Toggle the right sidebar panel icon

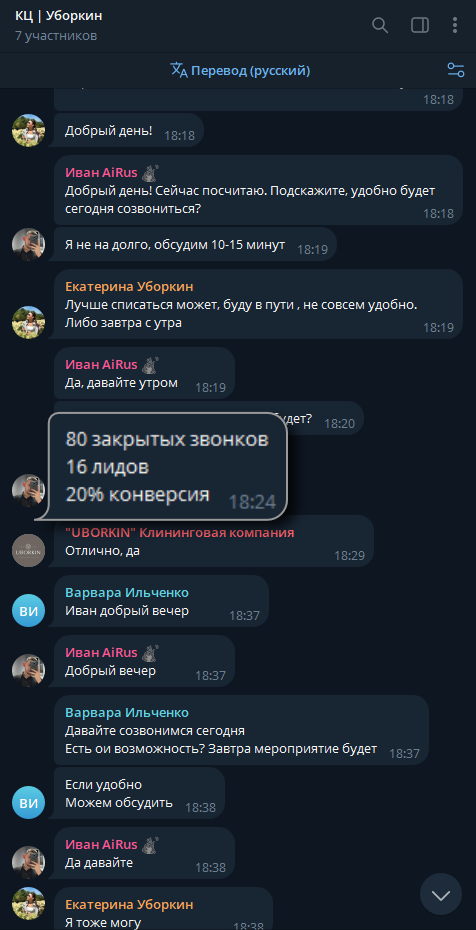[x=420, y=25]
